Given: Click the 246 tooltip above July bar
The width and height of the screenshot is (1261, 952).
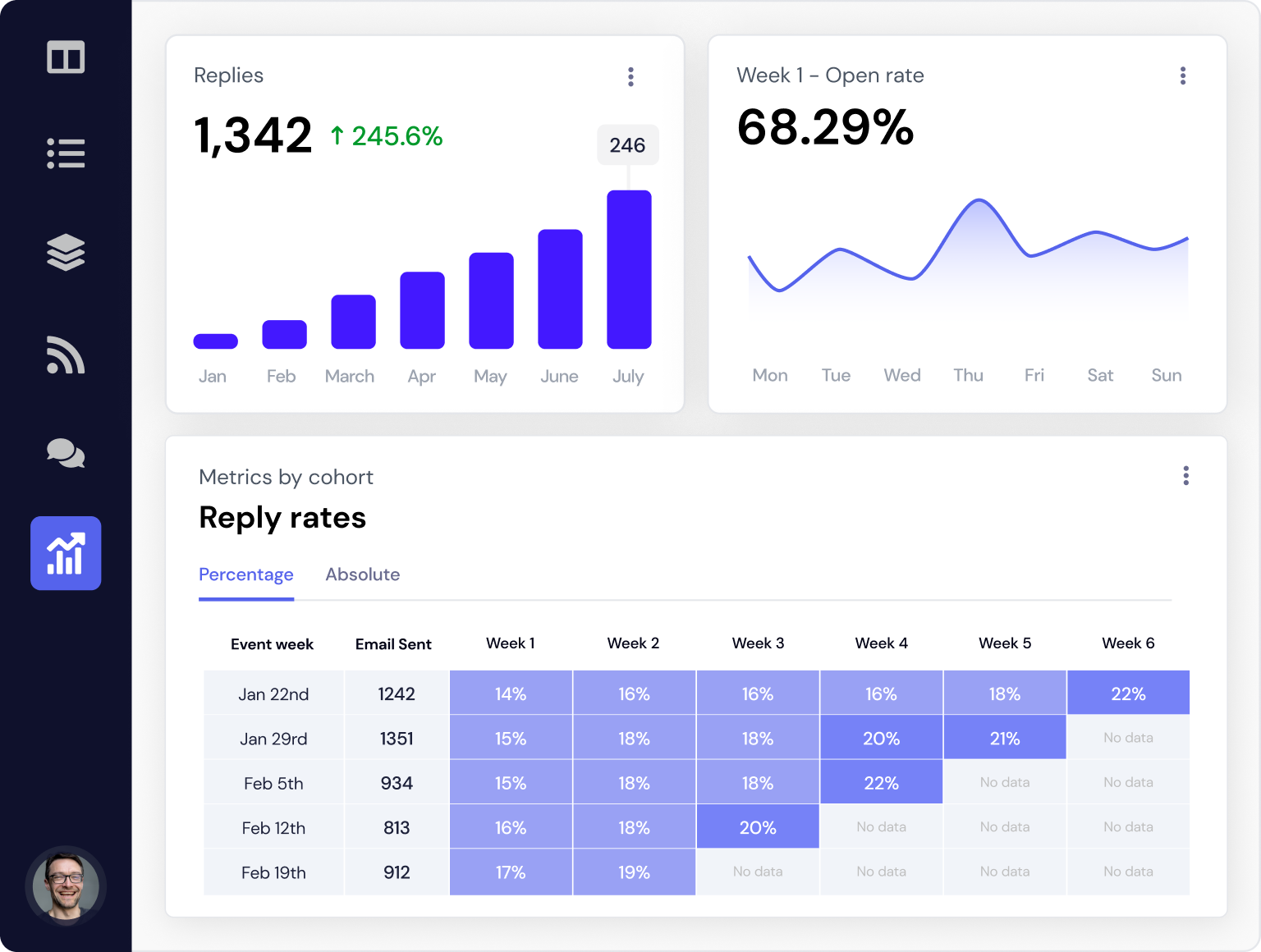Looking at the screenshot, I should (627, 144).
